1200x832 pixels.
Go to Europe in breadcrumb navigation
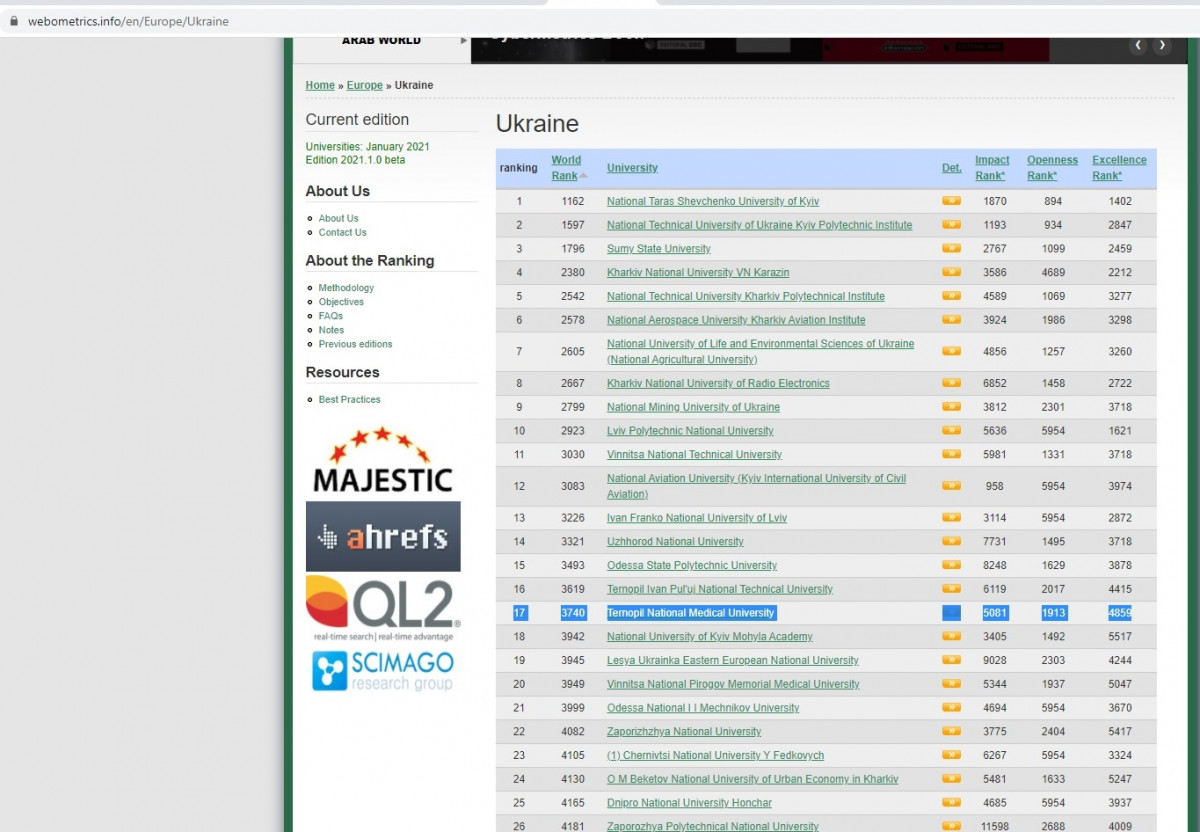(364, 86)
